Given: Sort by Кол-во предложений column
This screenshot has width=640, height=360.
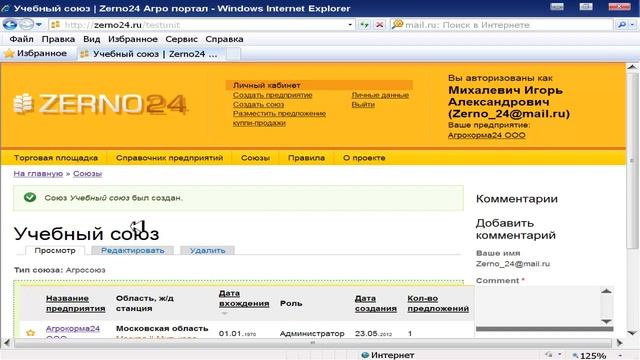Looking at the screenshot, I should [438, 303].
